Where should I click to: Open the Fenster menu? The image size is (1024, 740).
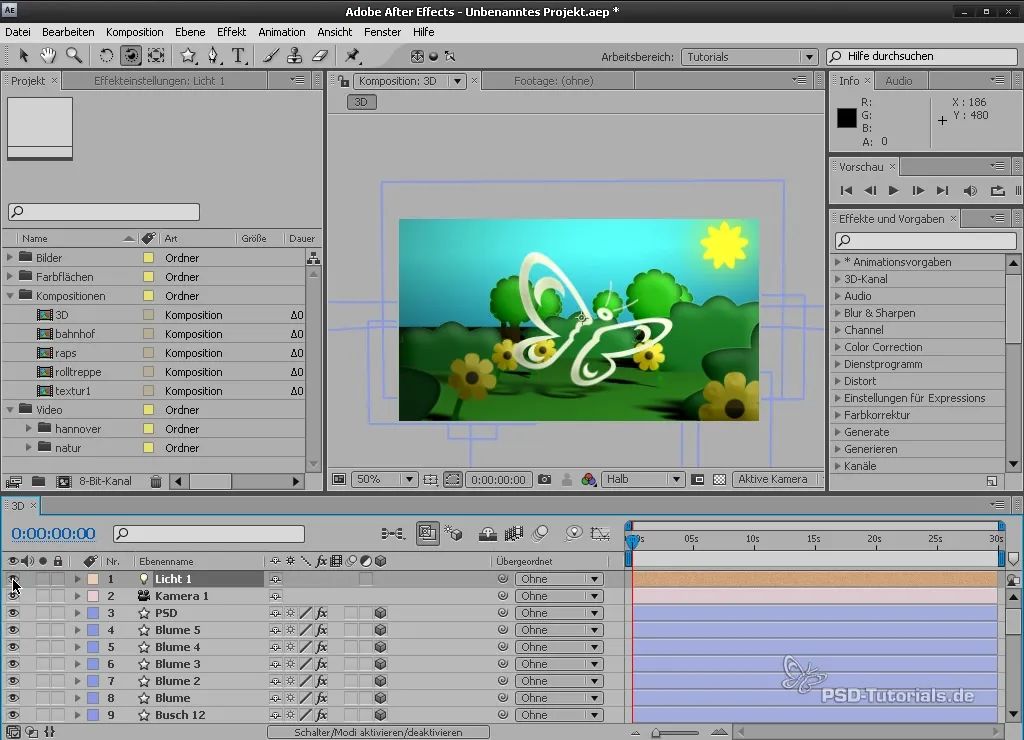tap(382, 32)
